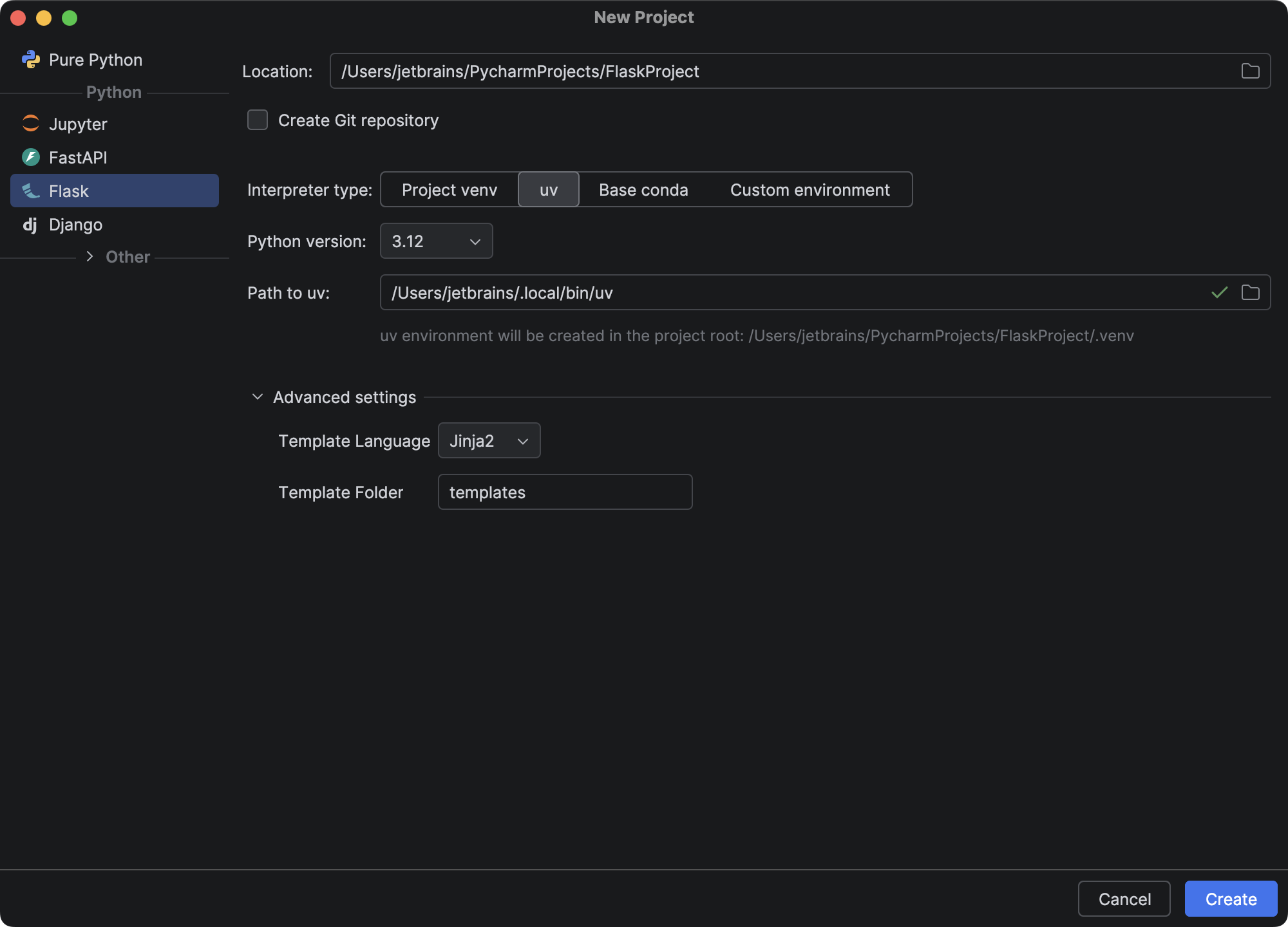
Task: Select Base conda interpreter type
Action: pos(643,190)
